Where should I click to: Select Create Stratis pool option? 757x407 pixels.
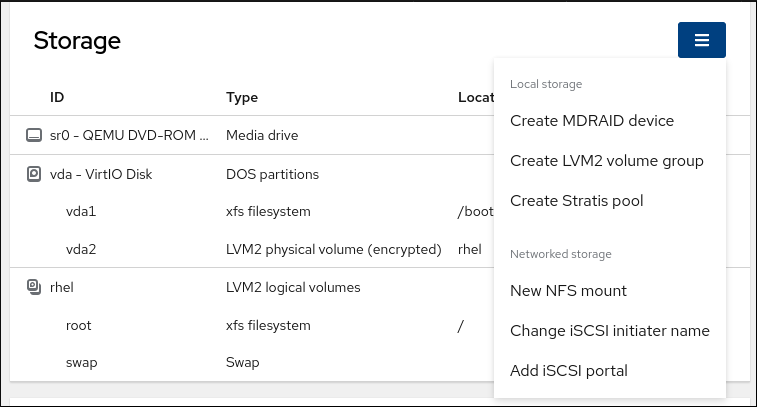pos(576,201)
